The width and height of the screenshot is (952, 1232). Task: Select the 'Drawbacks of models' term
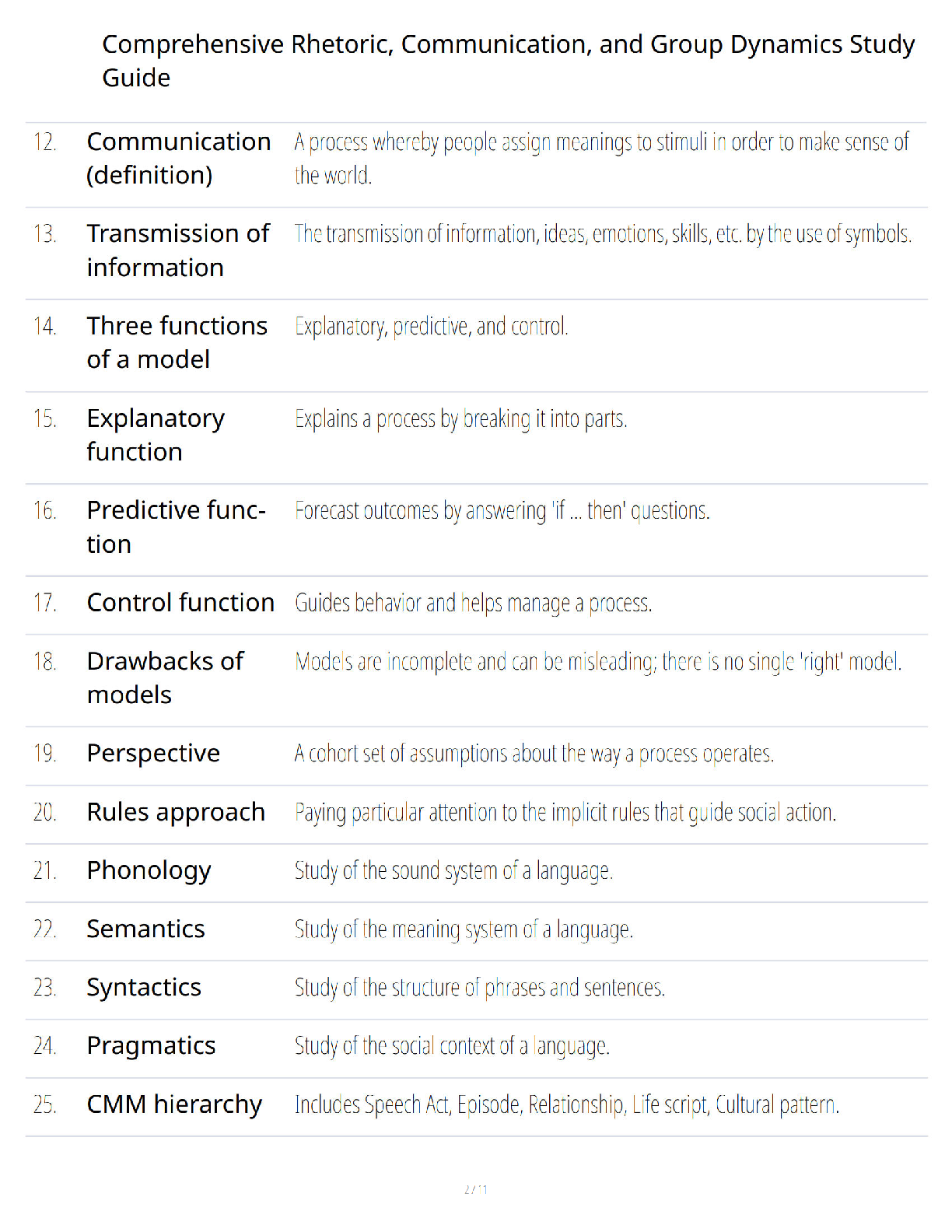[165, 677]
